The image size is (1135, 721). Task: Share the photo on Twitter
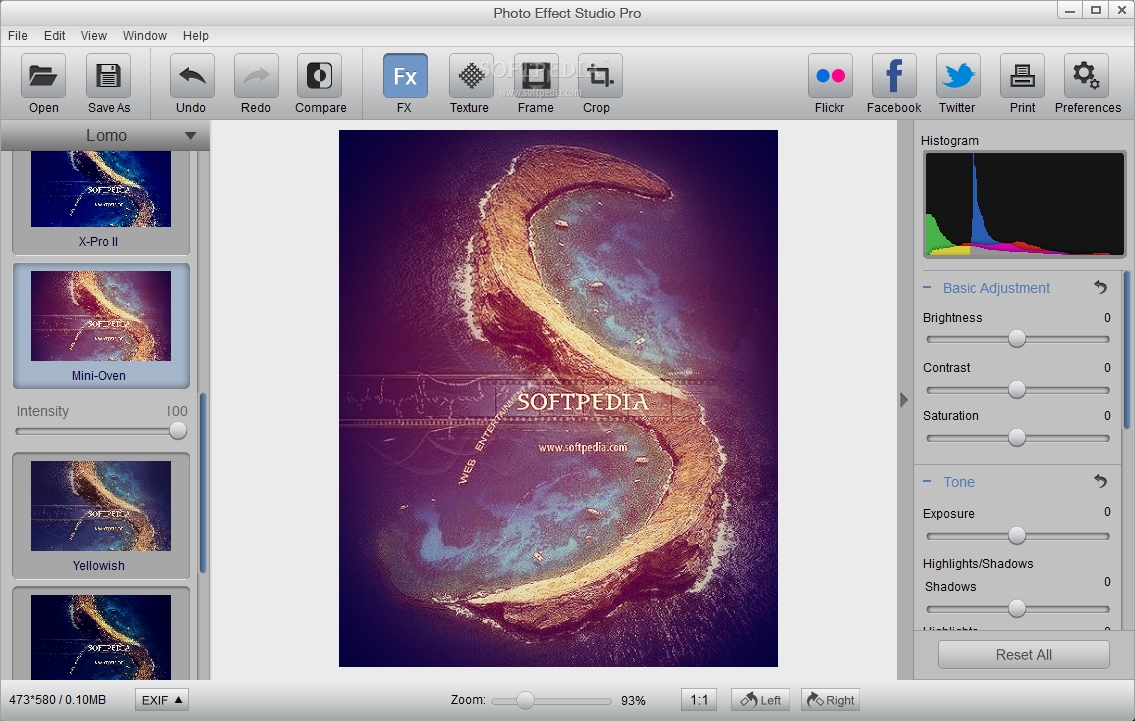958,75
